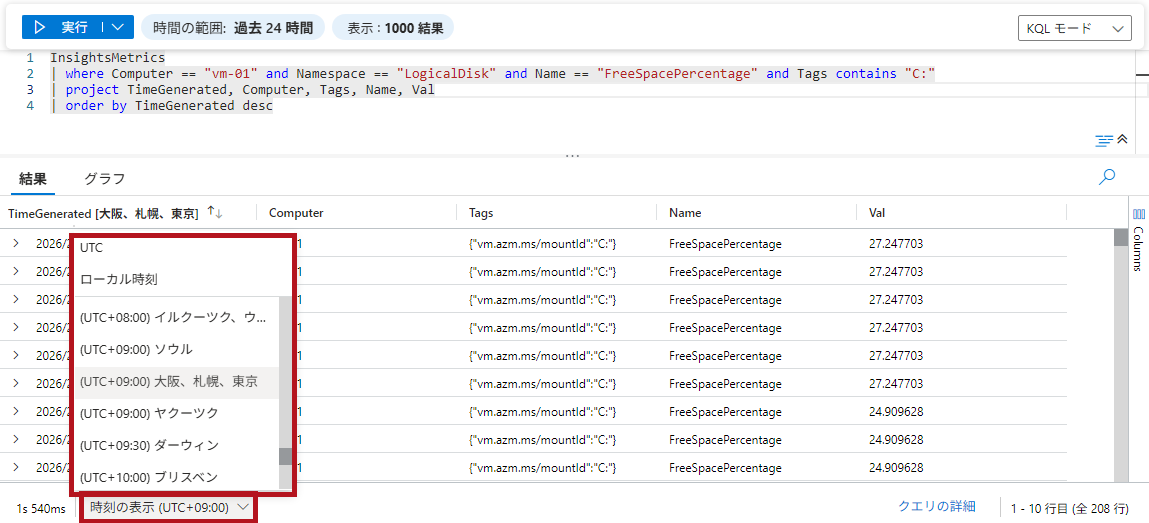Choose ローカル時刻 in the timezone list
This screenshot has height=523, width=1149.
point(119,279)
